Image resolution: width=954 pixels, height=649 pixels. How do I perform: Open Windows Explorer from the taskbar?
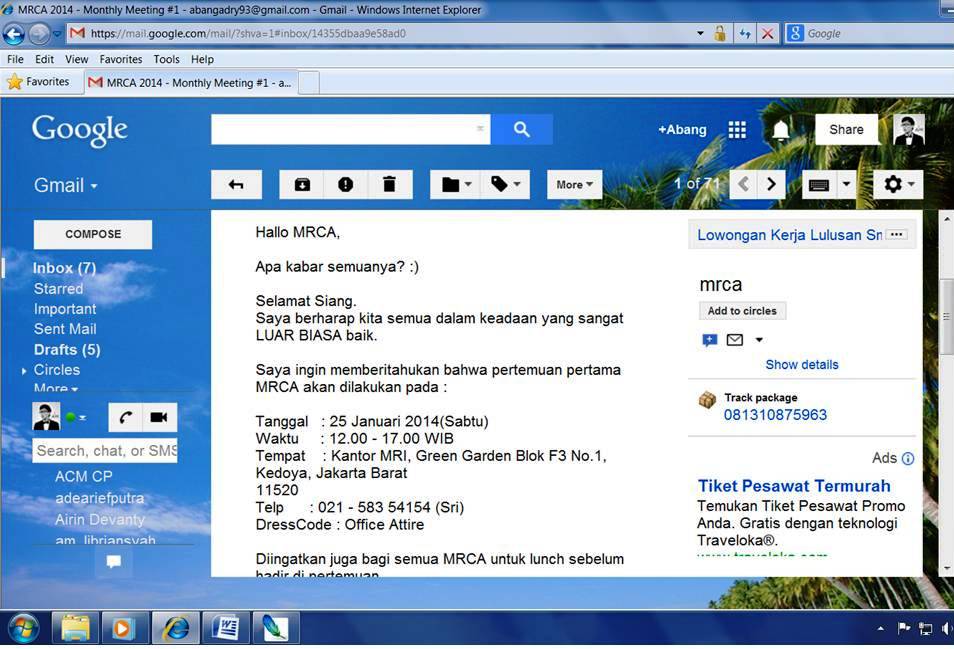[75, 628]
